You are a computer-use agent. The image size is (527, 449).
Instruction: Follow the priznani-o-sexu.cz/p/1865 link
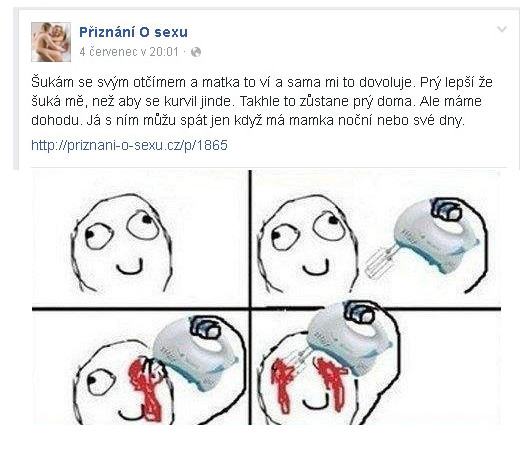[129, 145]
